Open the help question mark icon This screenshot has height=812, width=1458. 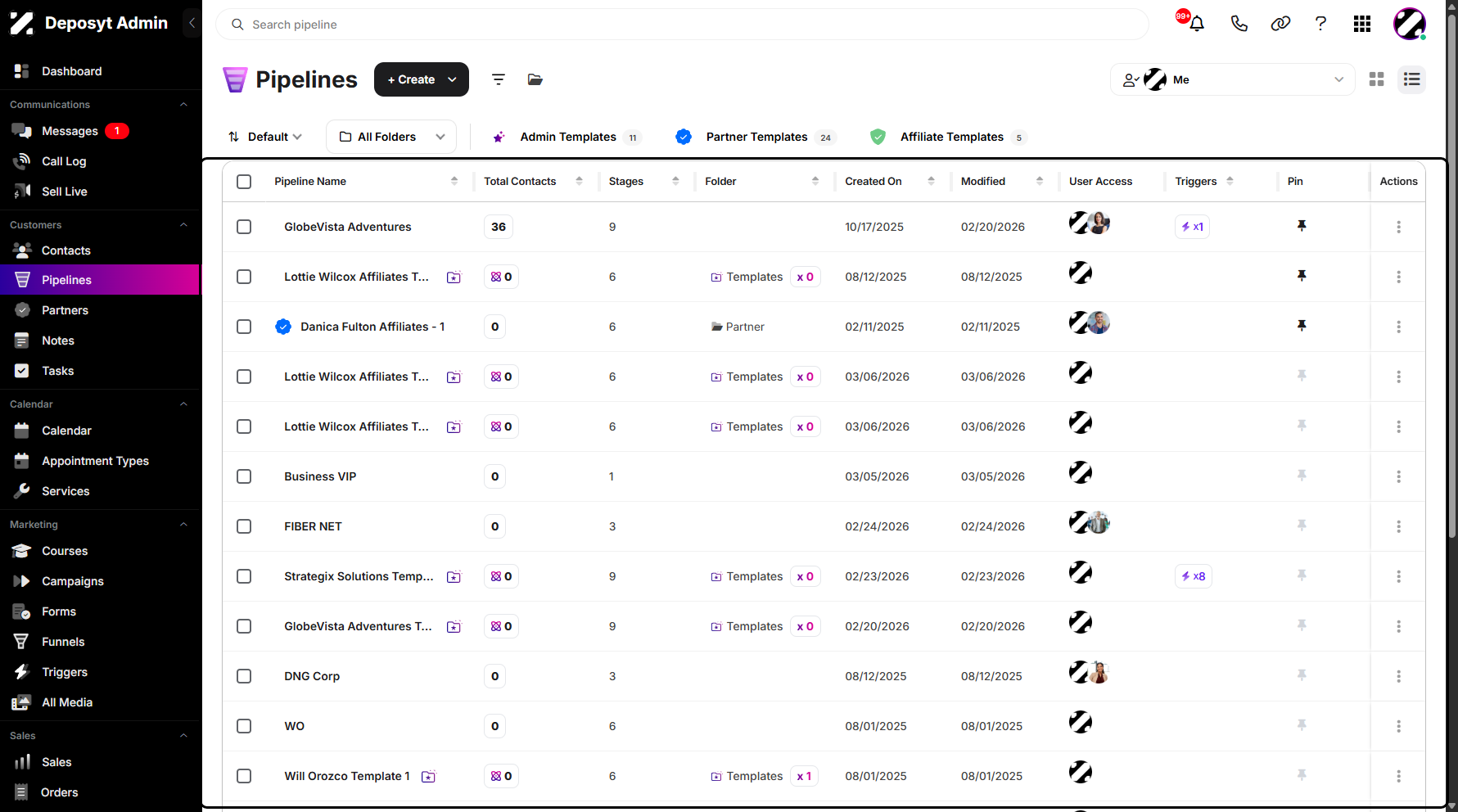[1320, 24]
